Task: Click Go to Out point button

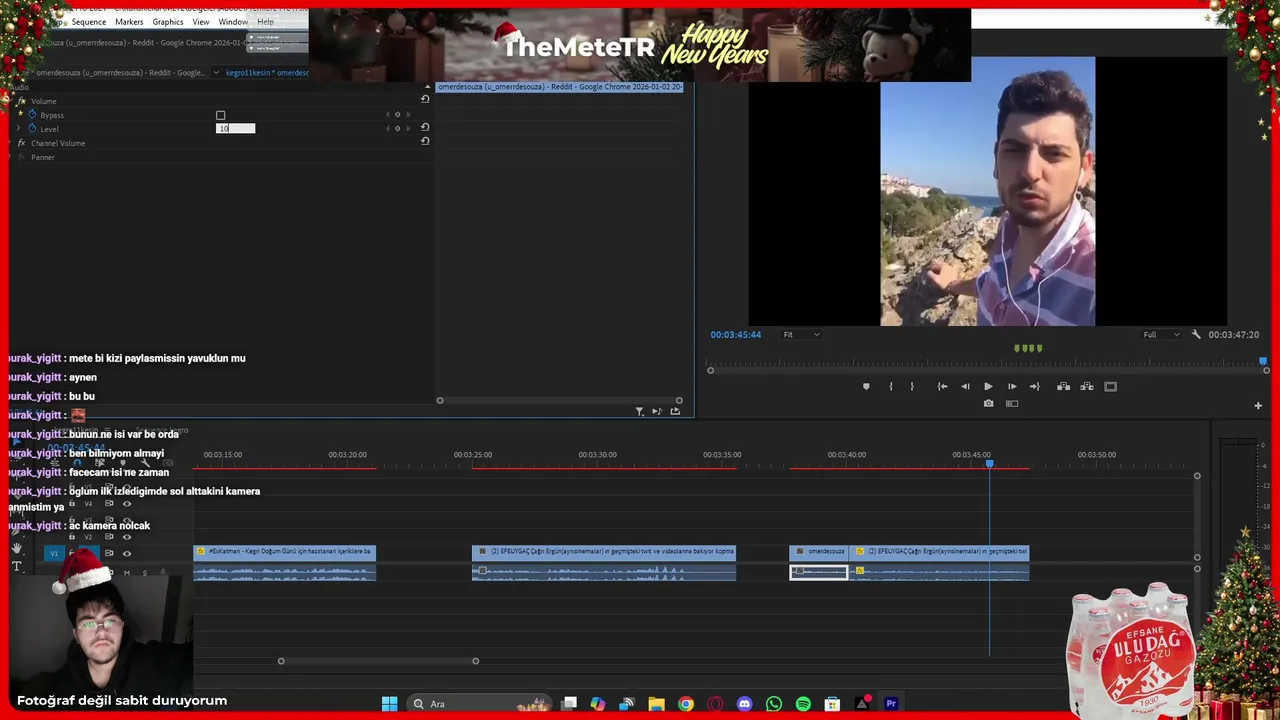Action: (1035, 386)
